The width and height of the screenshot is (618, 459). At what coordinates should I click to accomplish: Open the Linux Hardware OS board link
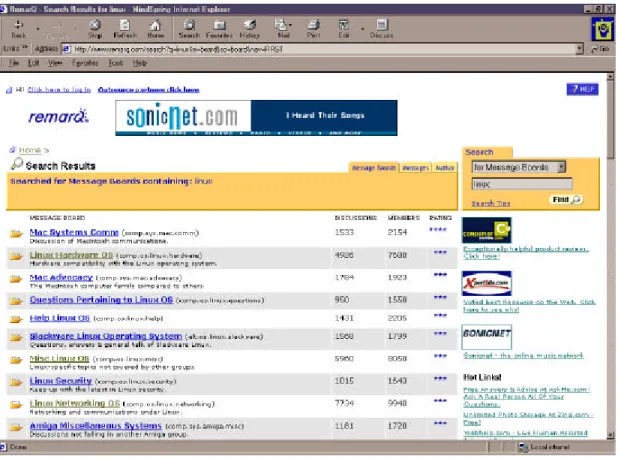tap(71, 255)
